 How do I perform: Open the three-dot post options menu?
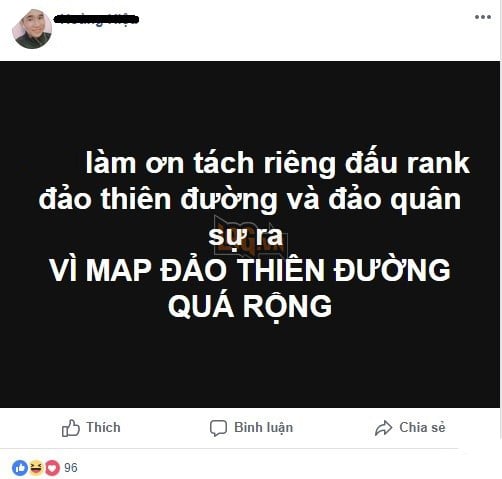click(483, 17)
